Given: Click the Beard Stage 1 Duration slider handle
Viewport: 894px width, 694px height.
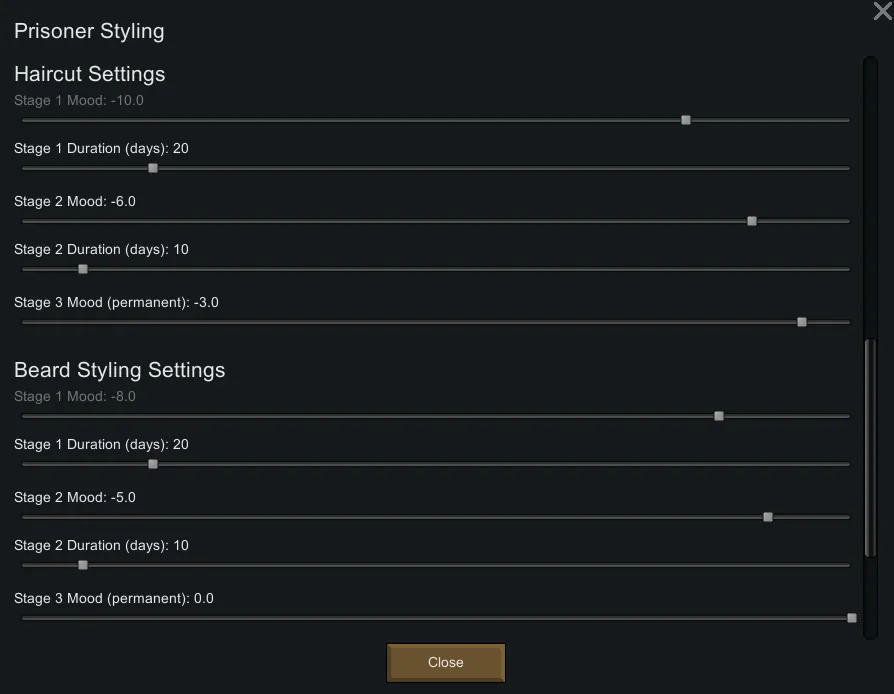Looking at the screenshot, I should pyautogui.click(x=153, y=464).
